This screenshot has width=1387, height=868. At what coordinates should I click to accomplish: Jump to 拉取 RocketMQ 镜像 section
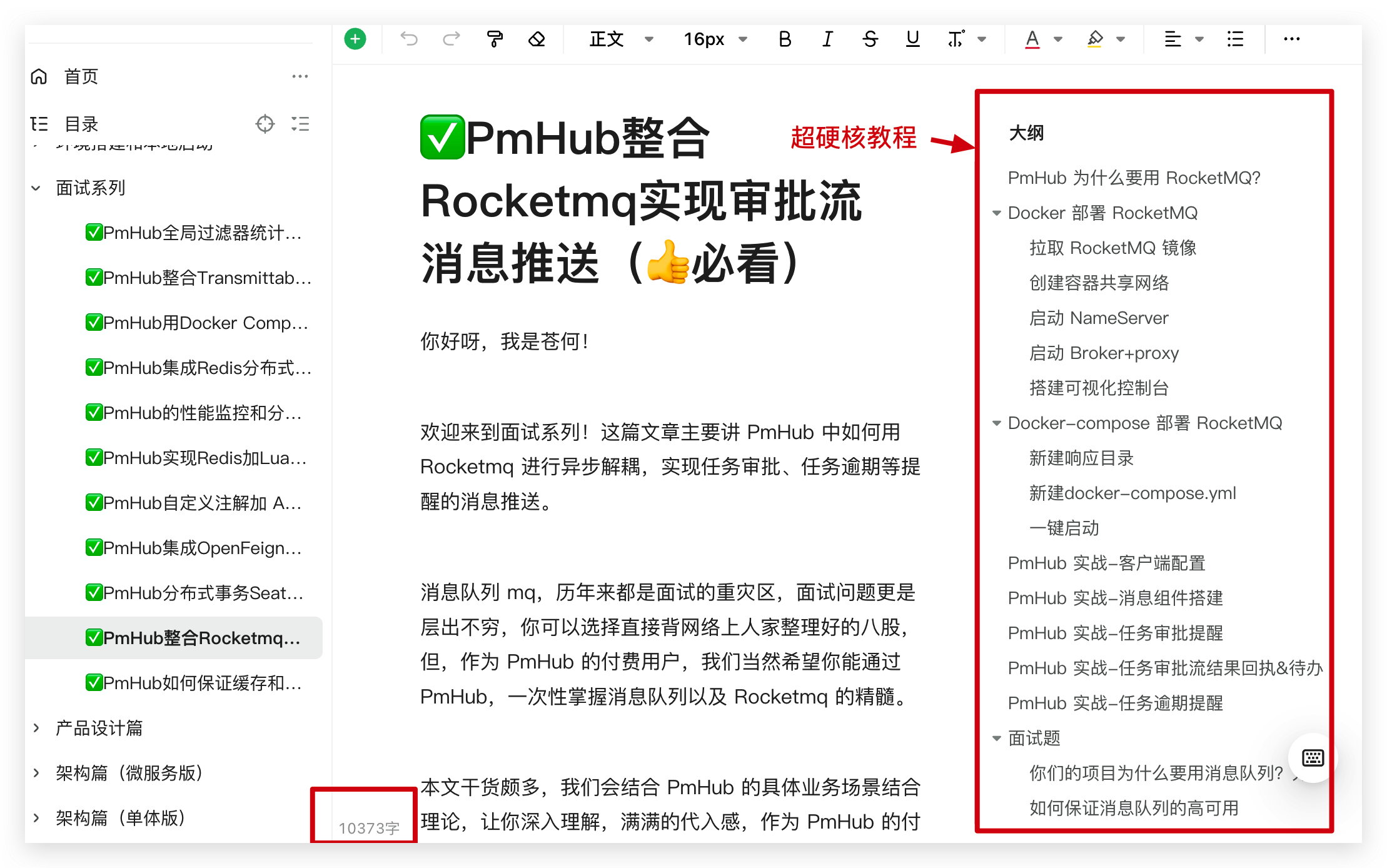pos(1113,248)
